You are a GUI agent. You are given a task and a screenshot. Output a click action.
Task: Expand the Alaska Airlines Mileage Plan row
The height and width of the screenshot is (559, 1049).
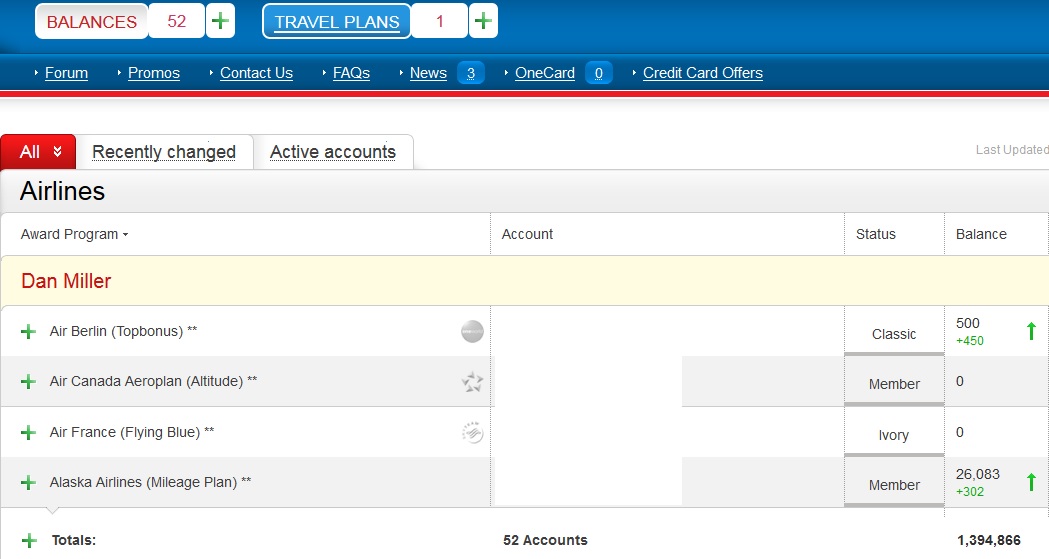28,483
